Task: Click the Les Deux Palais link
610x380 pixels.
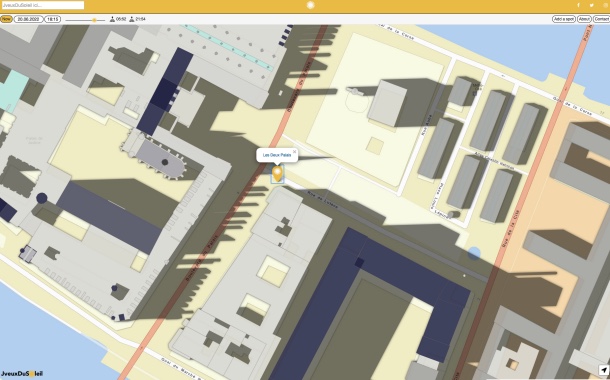Action: pyautogui.click(x=277, y=155)
